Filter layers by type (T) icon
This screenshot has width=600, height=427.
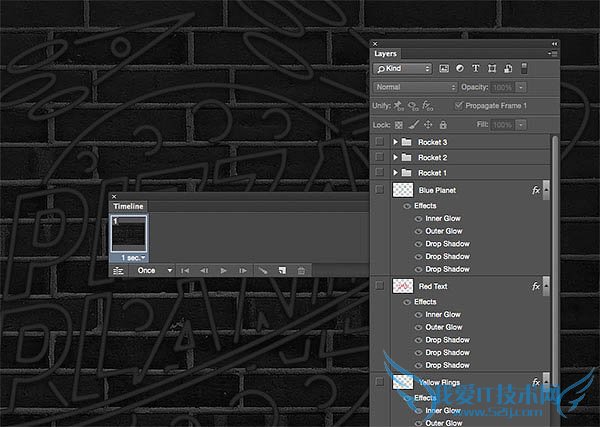[x=477, y=69]
